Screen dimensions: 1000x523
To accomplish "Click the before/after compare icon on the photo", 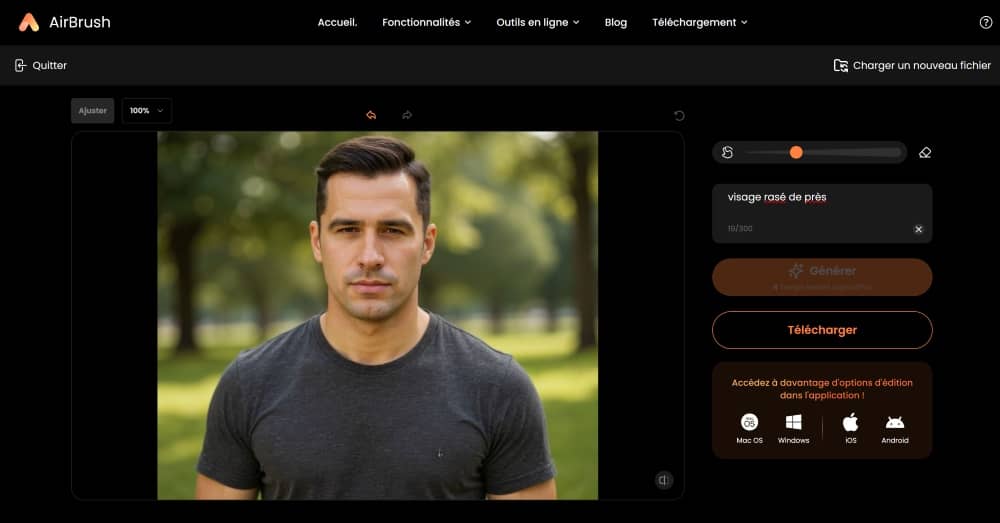I will [664, 480].
